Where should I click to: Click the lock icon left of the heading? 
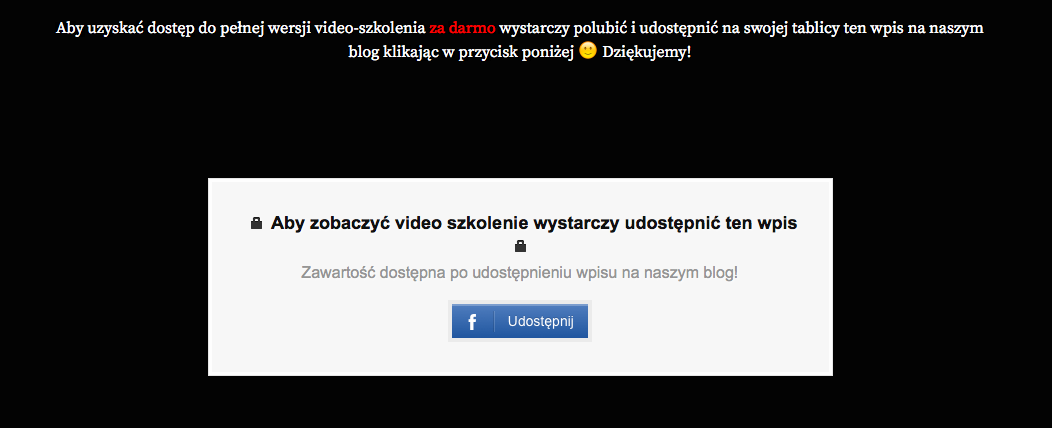point(256,224)
